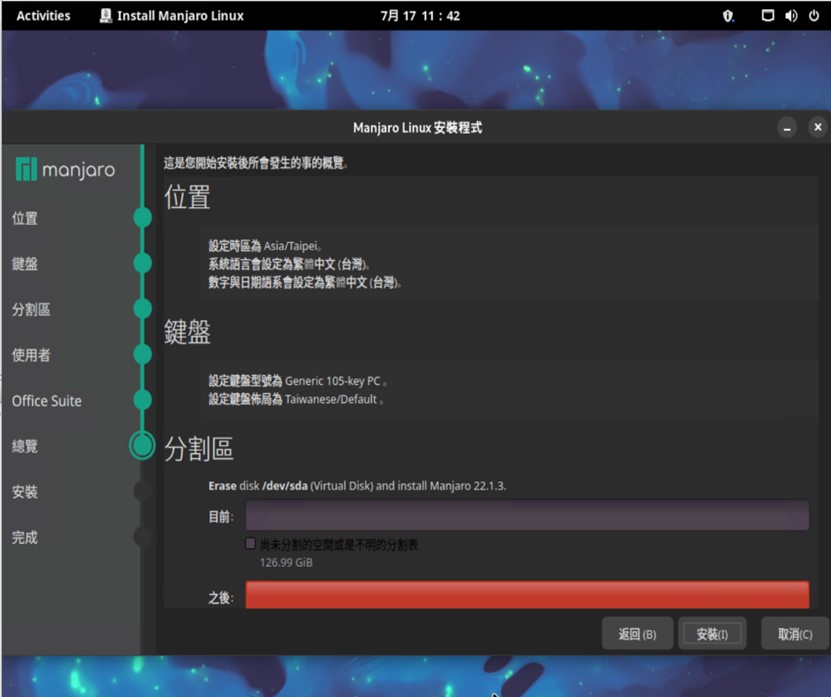Click the Generic 105-key PC keyboard model line

[x=297, y=381]
